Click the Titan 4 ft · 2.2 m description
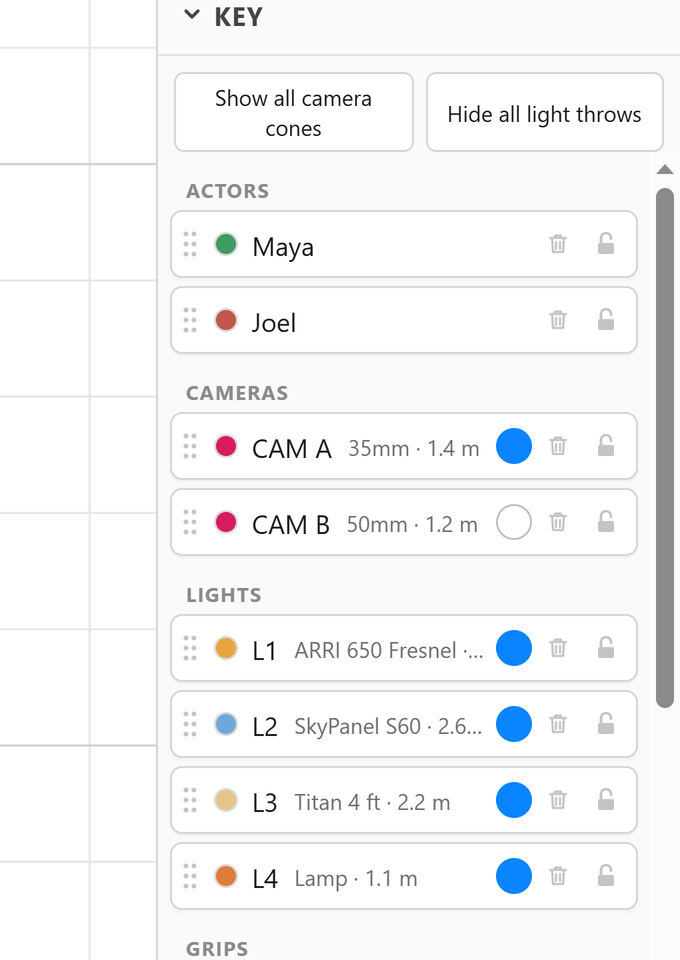Viewport: 680px width, 960px height. click(372, 802)
